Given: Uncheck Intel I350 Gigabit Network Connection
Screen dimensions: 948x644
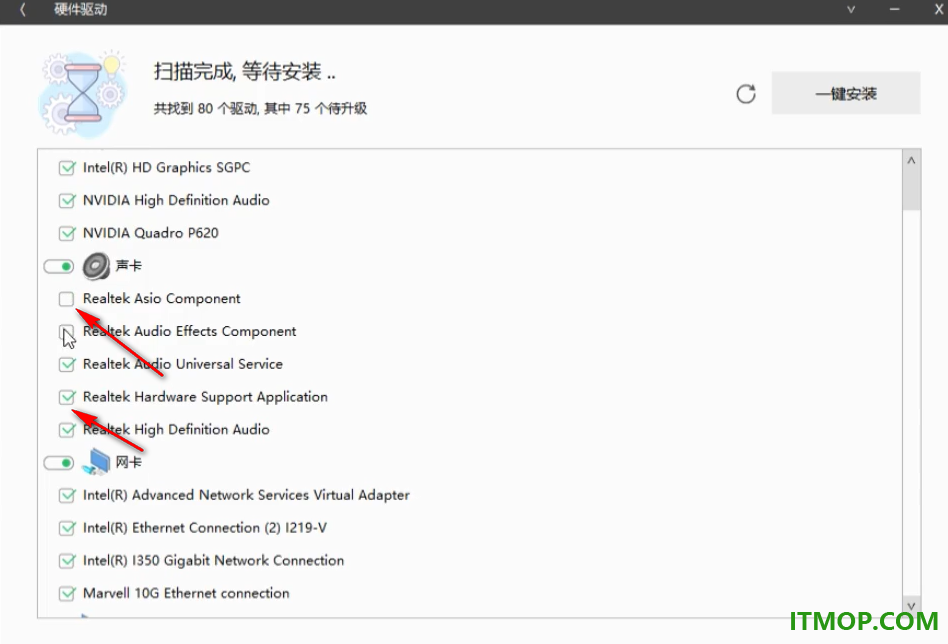Looking at the screenshot, I should click(67, 561).
